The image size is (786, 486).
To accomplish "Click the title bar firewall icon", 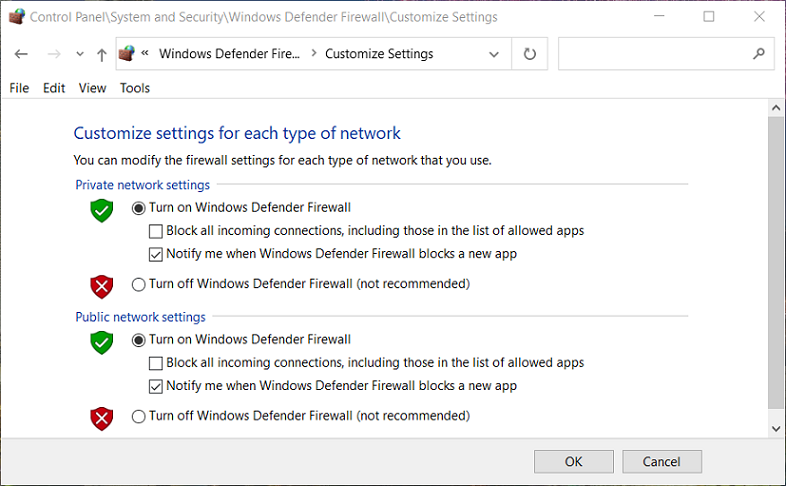I will (17, 17).
